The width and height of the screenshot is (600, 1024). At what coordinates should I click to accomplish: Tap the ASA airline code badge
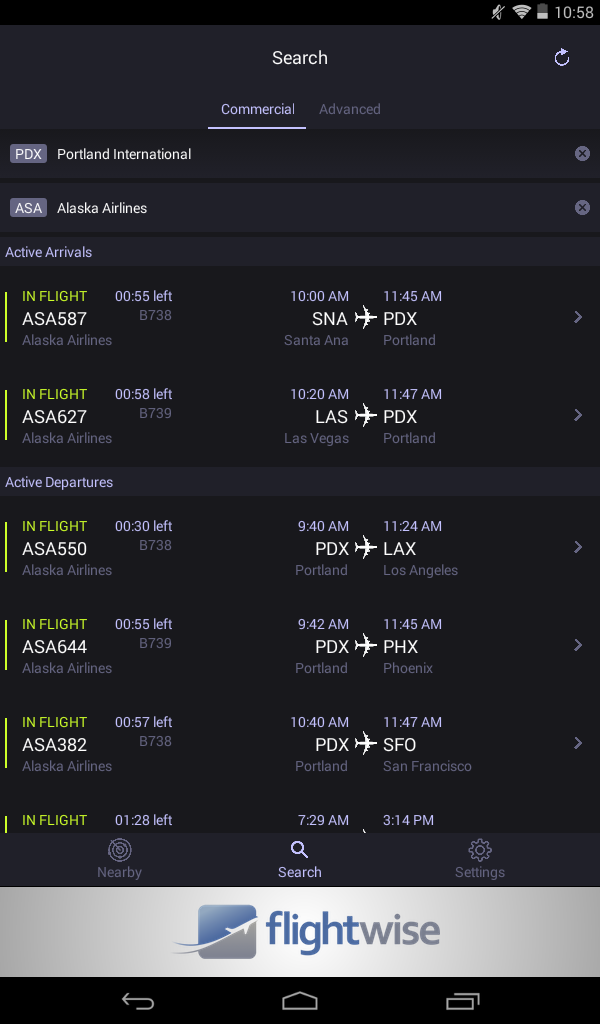[x=28, y=208]
